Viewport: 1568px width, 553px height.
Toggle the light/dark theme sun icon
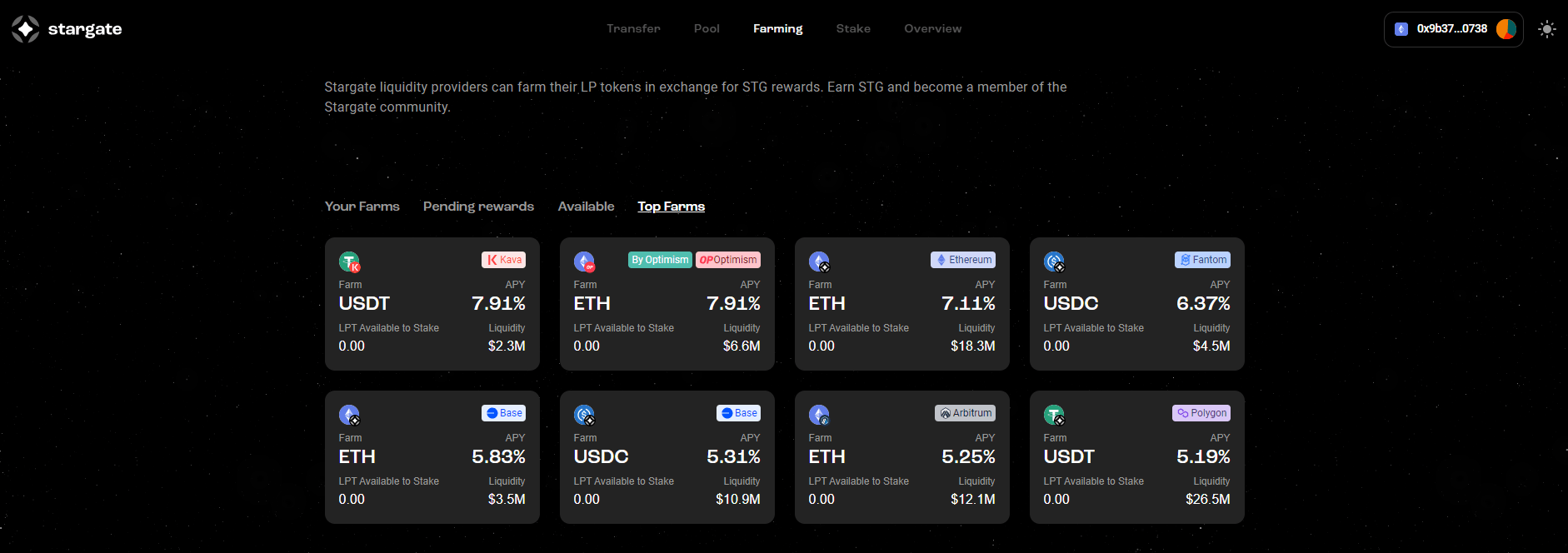(x=1547, y=29)
